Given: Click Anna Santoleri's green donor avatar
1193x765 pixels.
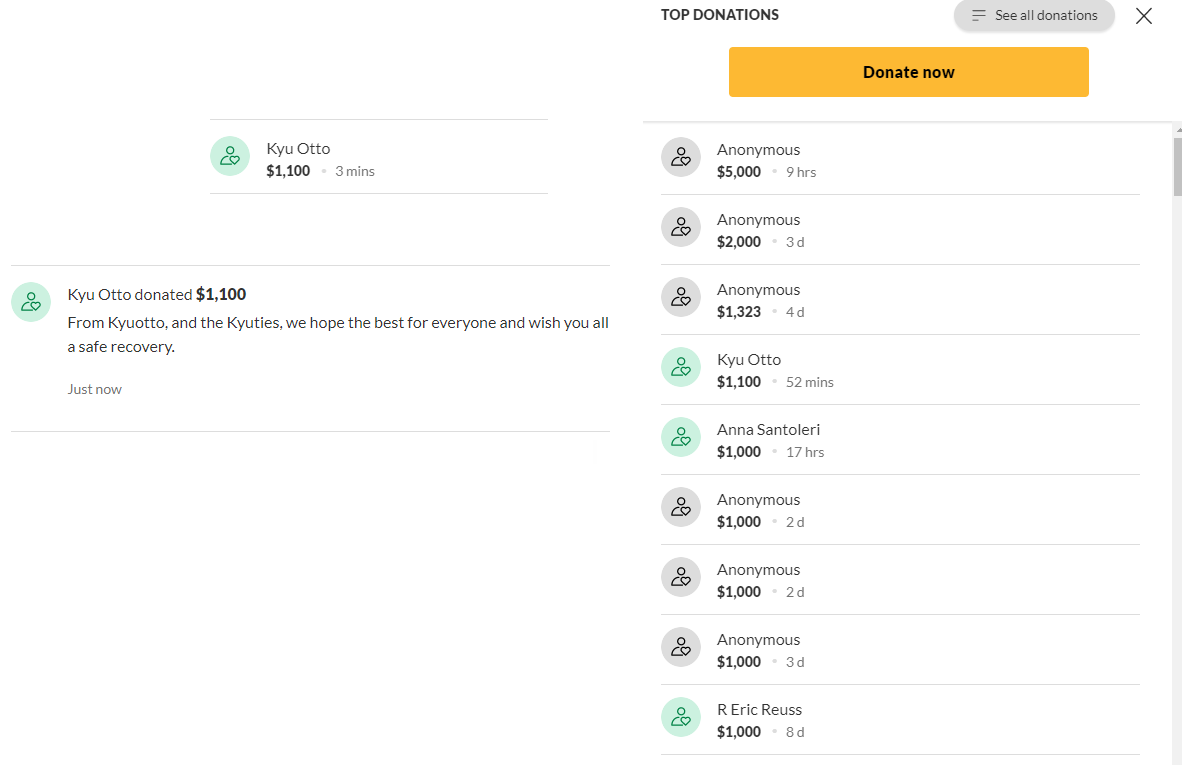Looking at the screenshot, I should tap(680, 438).
